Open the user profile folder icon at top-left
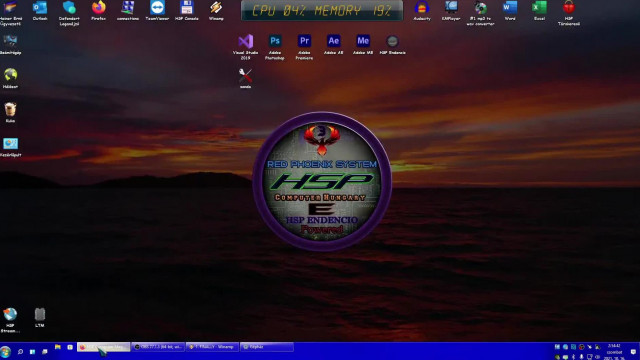 click(10, 13)
